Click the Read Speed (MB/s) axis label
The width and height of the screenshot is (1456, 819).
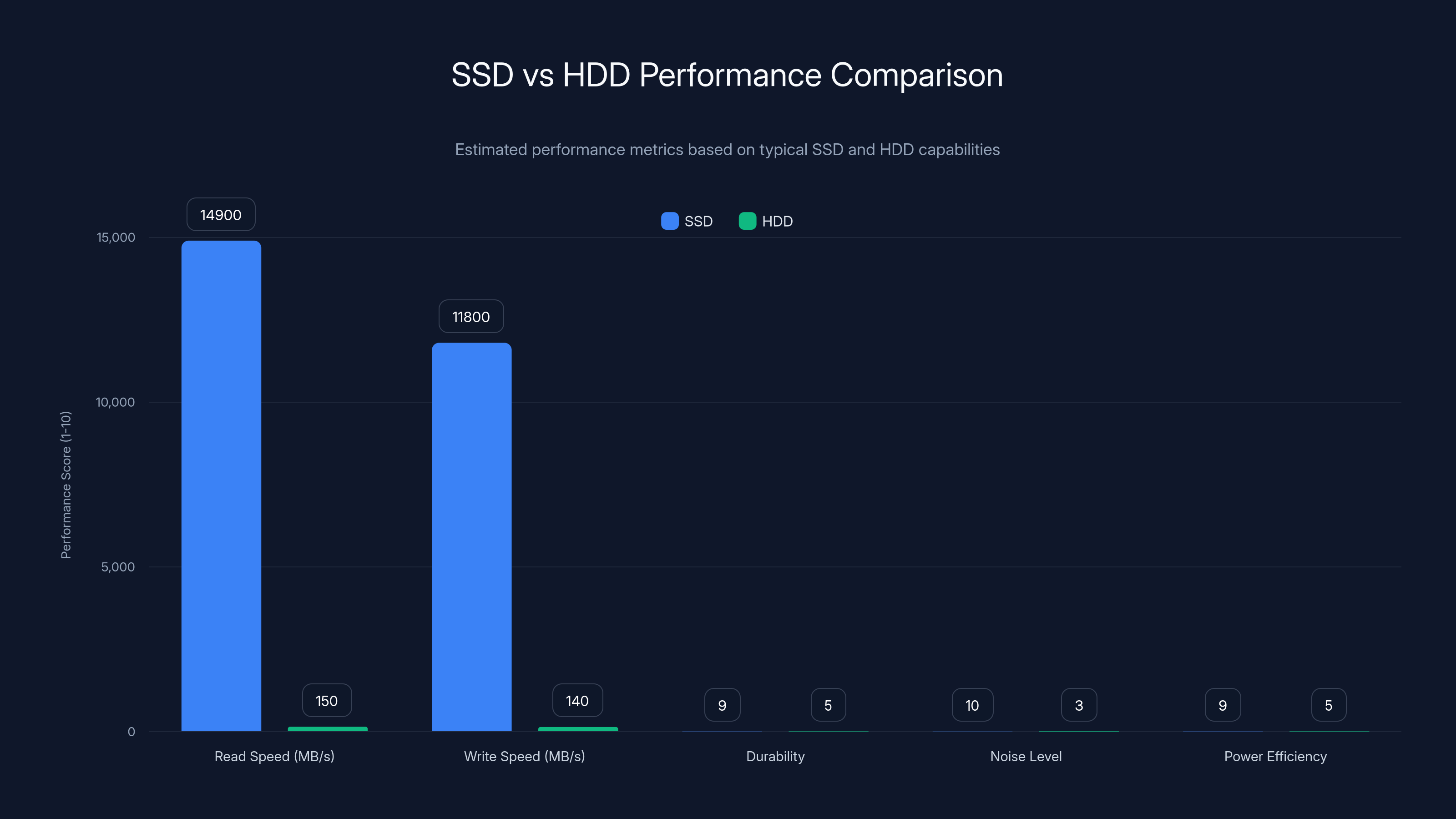(x=275, y=757)
